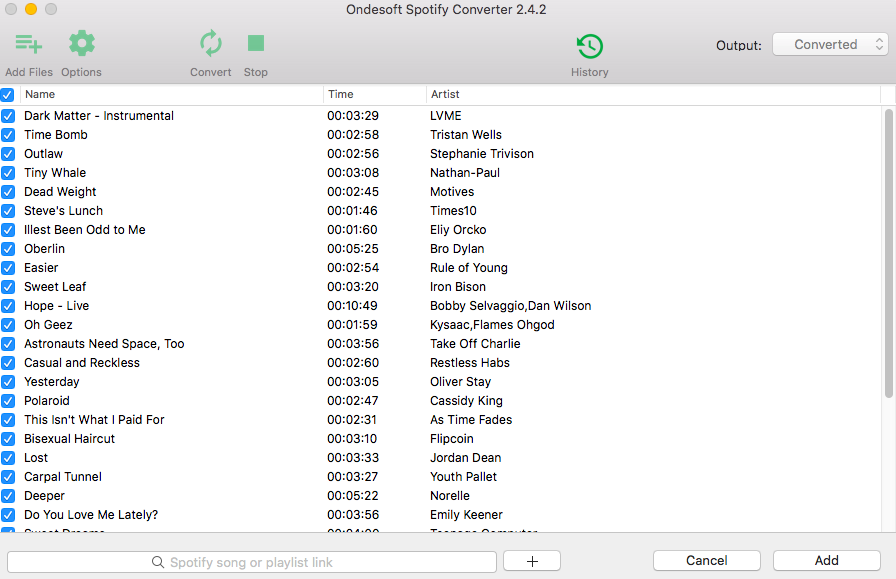Select the track name Casual and Reckless
This screenshot has height=579, width=896.
point(82,362)
